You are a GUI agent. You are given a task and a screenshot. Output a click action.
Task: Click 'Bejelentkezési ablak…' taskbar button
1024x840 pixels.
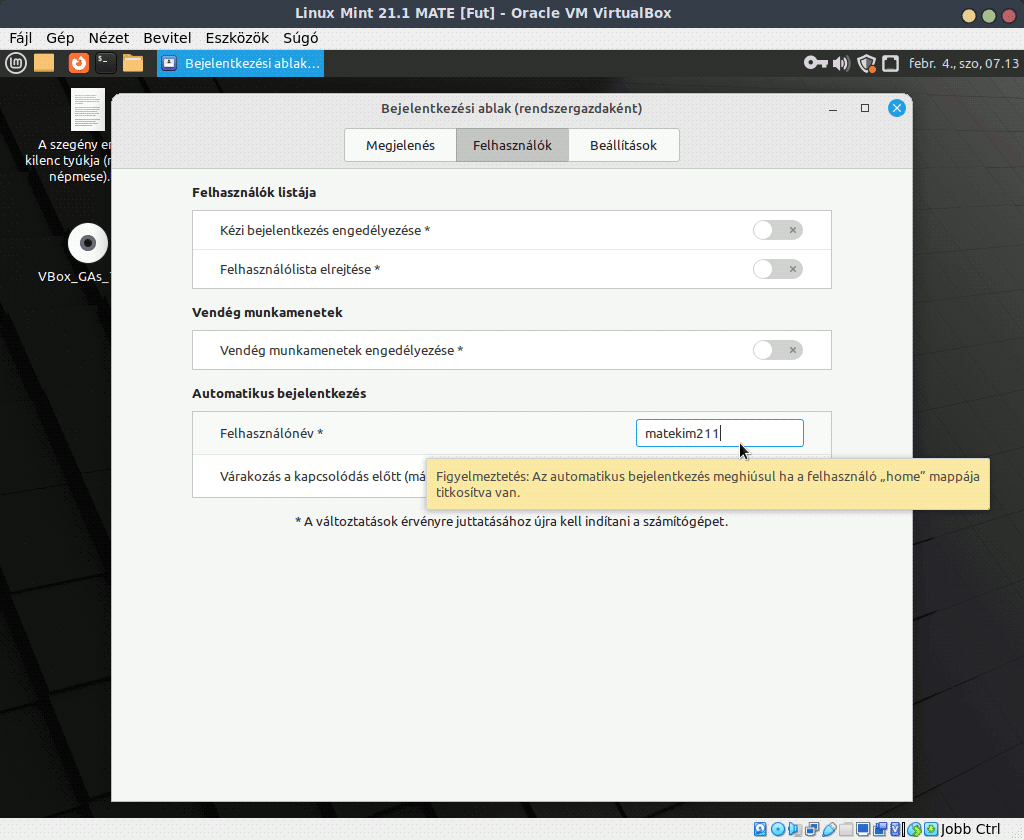[x=240, y=63]
